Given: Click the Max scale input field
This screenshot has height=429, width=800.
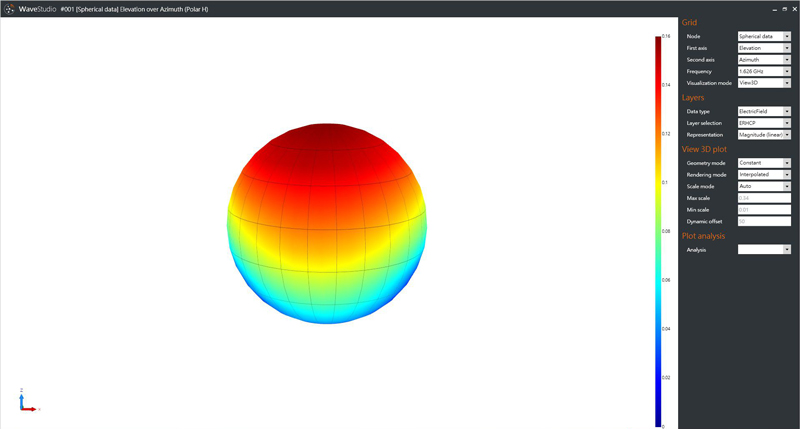Looking at the screenshot, I should click(764, 198).
